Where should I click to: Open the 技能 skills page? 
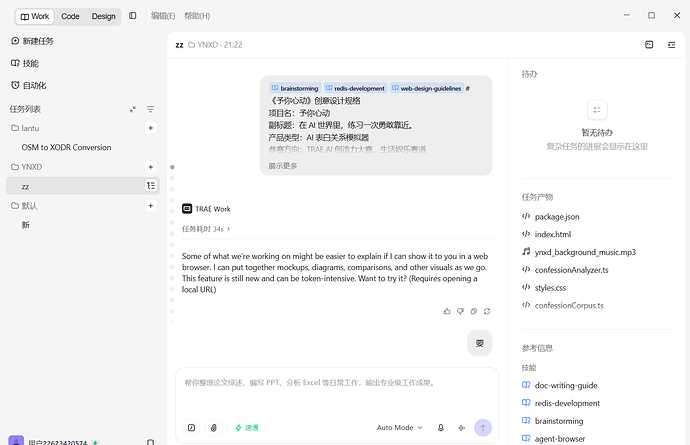(25, 63)
